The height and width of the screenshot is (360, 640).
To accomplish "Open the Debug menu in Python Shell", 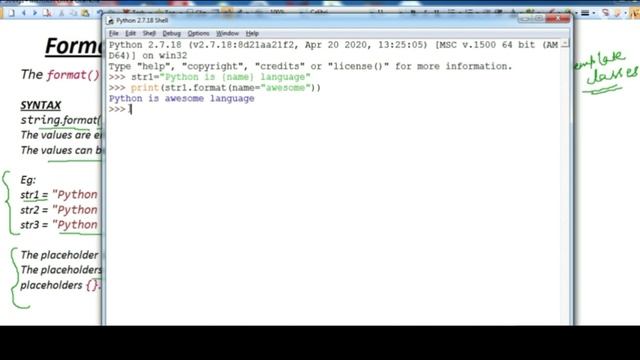I will (171, 33).
